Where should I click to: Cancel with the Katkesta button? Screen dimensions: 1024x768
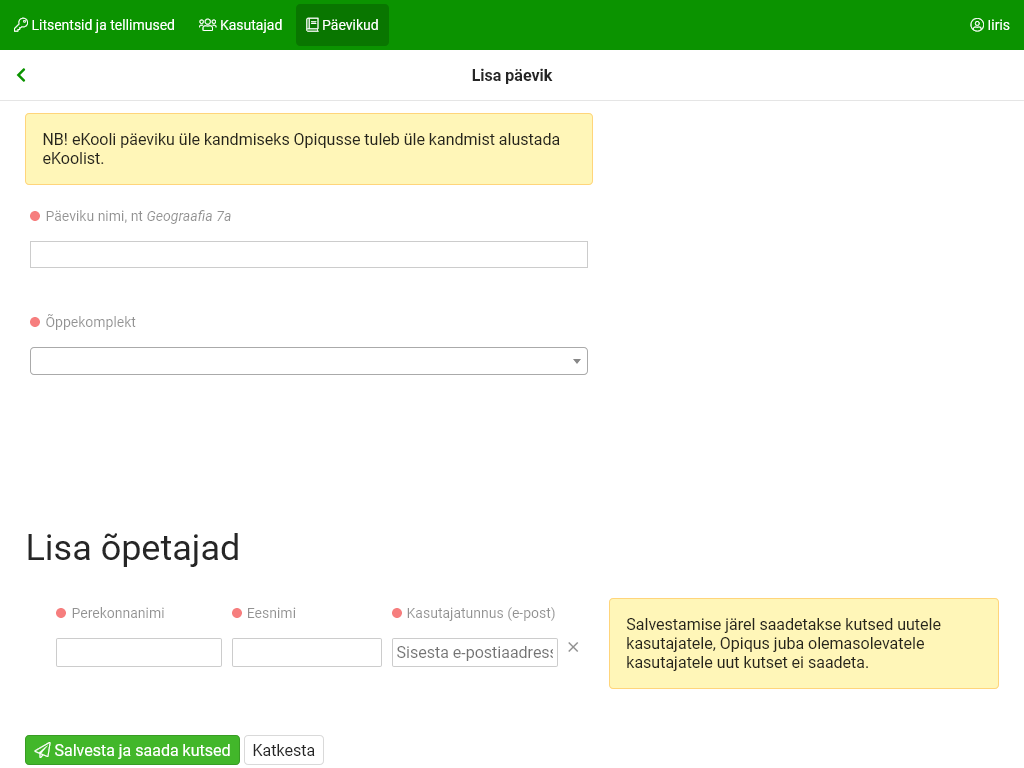coord(284,750)
